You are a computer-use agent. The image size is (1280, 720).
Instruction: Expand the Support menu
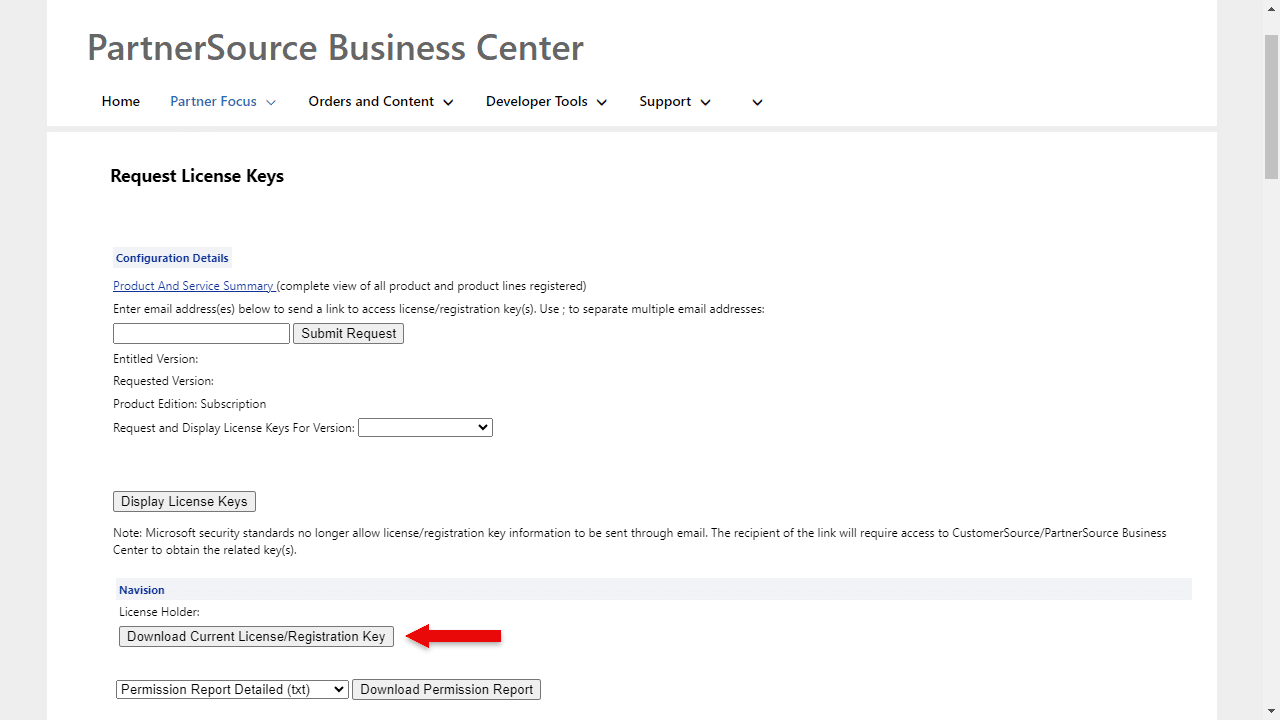[675, 101]
